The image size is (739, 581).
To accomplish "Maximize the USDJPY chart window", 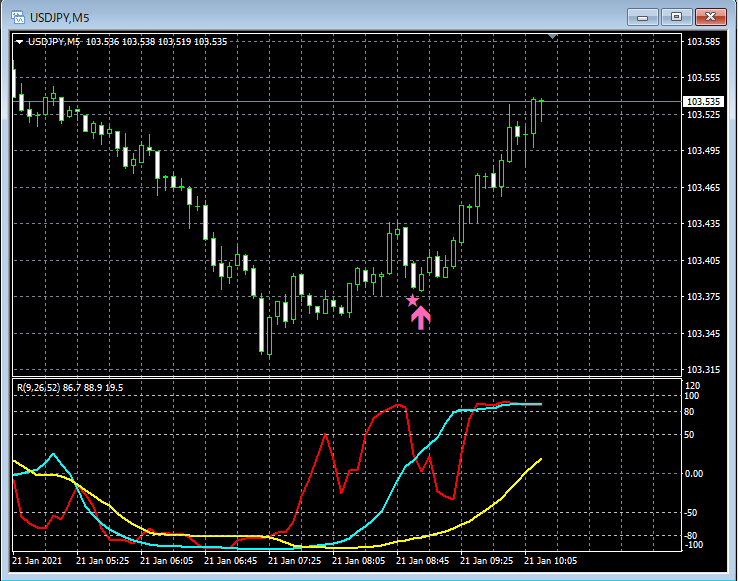I will [x=677, y=16].
